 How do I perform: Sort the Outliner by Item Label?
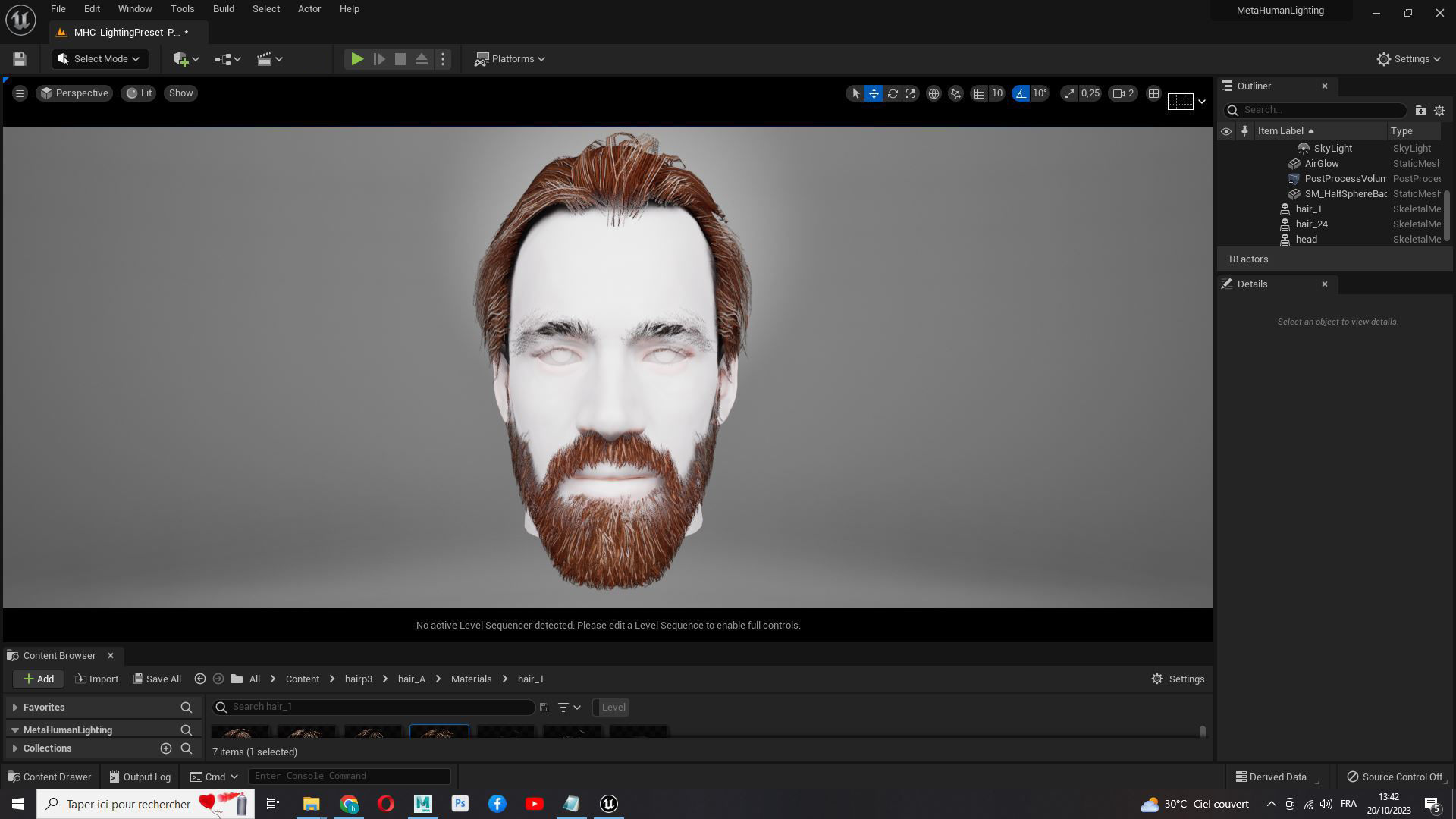[x=1319, y=131]
